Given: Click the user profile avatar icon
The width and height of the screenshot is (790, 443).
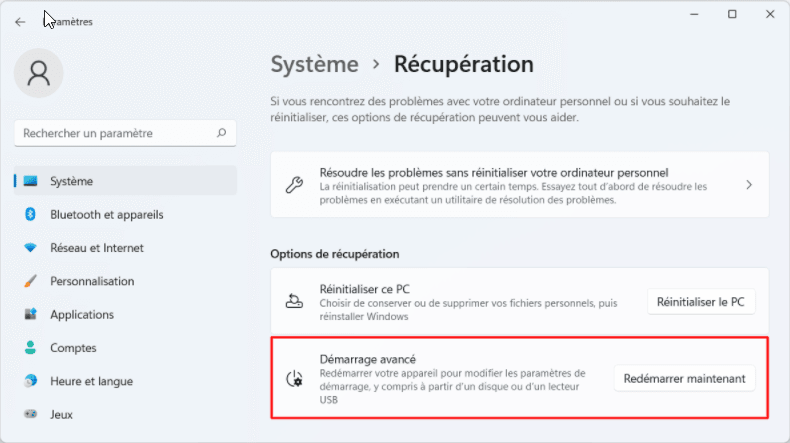Looking at the screenshot, I should pyautogui.click(x=39, y=72).
